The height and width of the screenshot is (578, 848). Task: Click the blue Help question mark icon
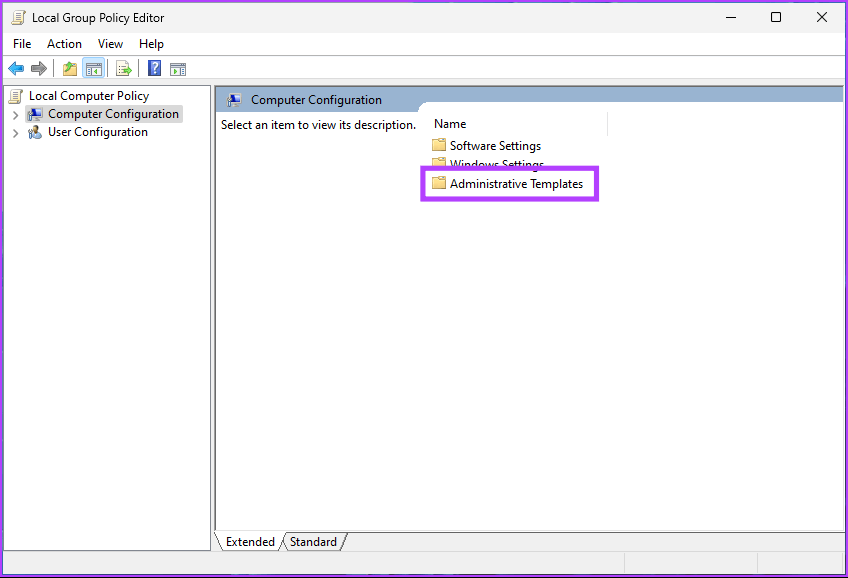(155, 69)
